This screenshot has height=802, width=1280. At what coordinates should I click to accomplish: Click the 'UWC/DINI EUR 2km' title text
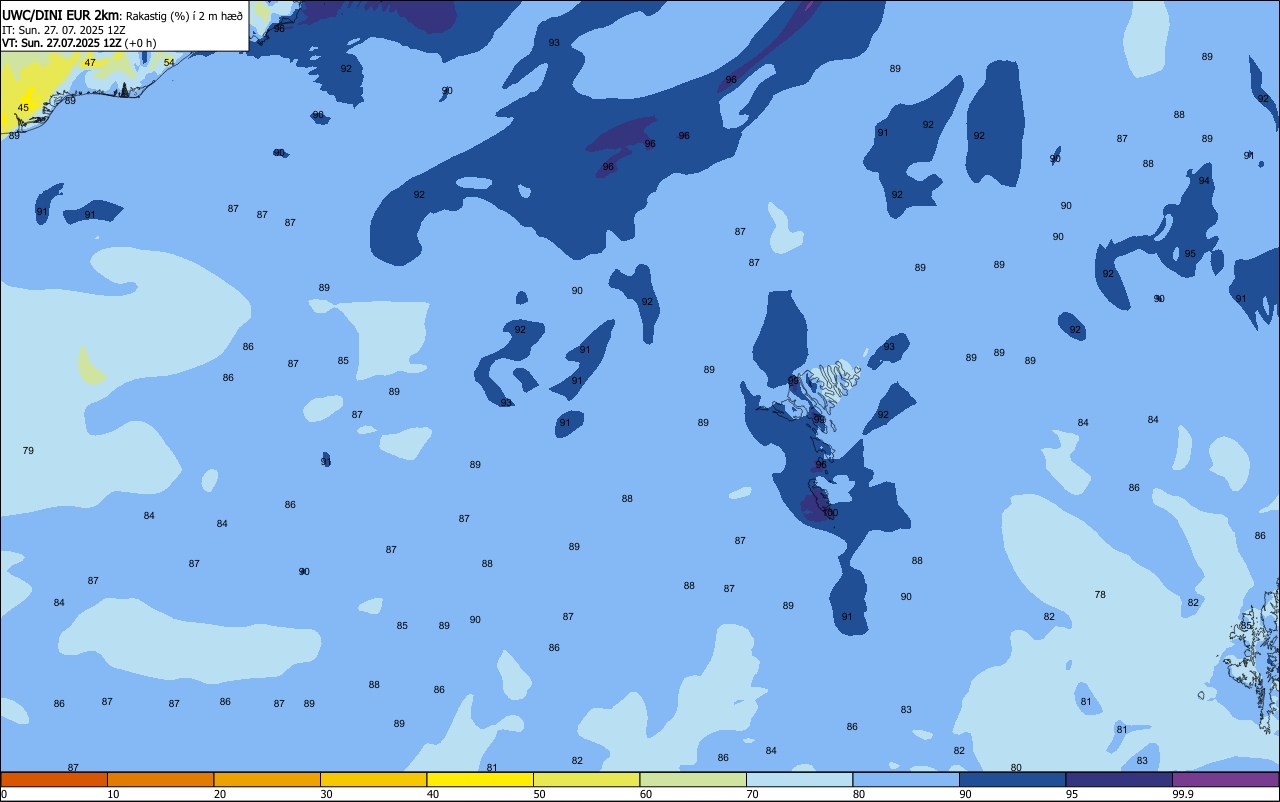tap(61, 14)
